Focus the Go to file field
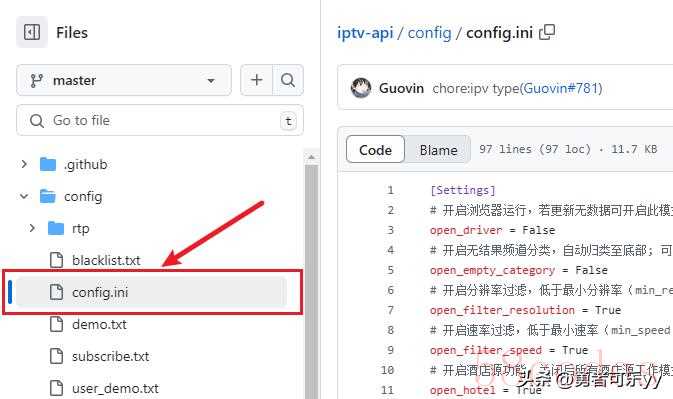The image size is (673, 399). pyautogui.click(x=160, y=121)
